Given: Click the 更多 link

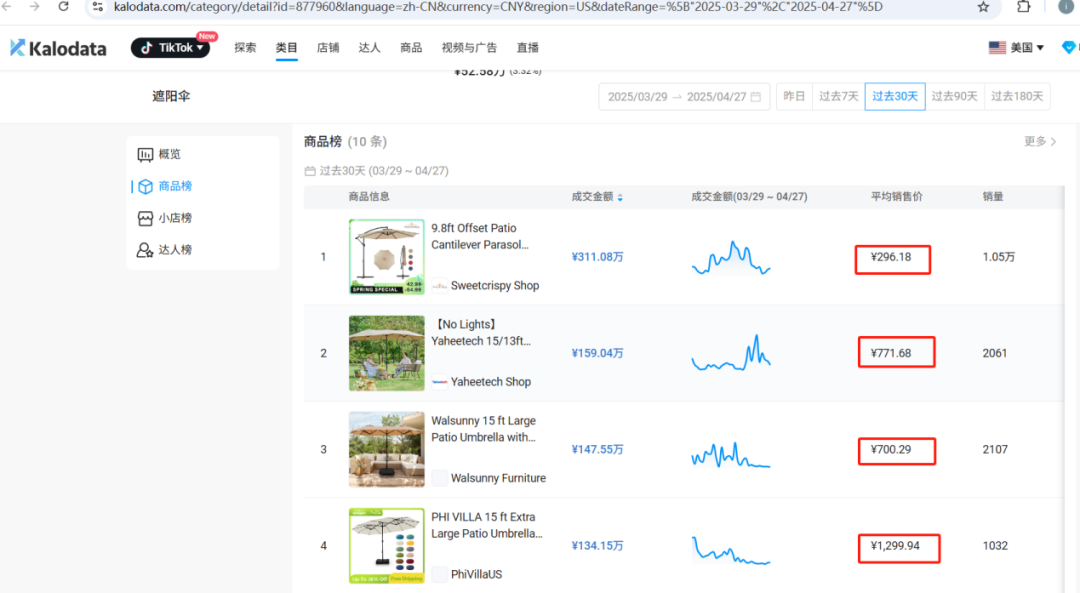Looking at the screenshot, I should pyautogui.click(x=1040, y=141).
